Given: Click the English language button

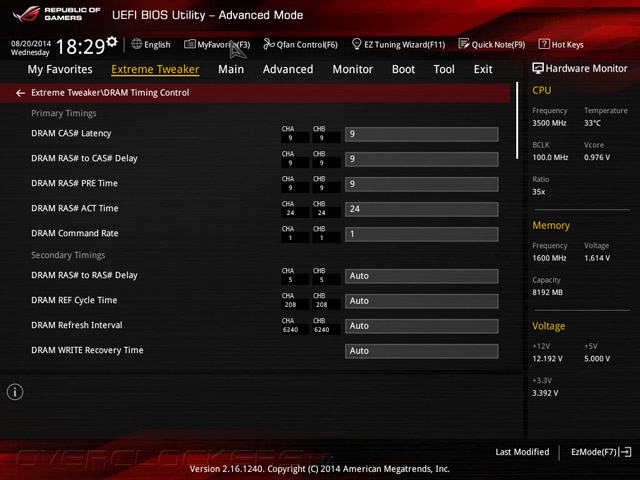Looking at the screenshot, I should 157,44.
